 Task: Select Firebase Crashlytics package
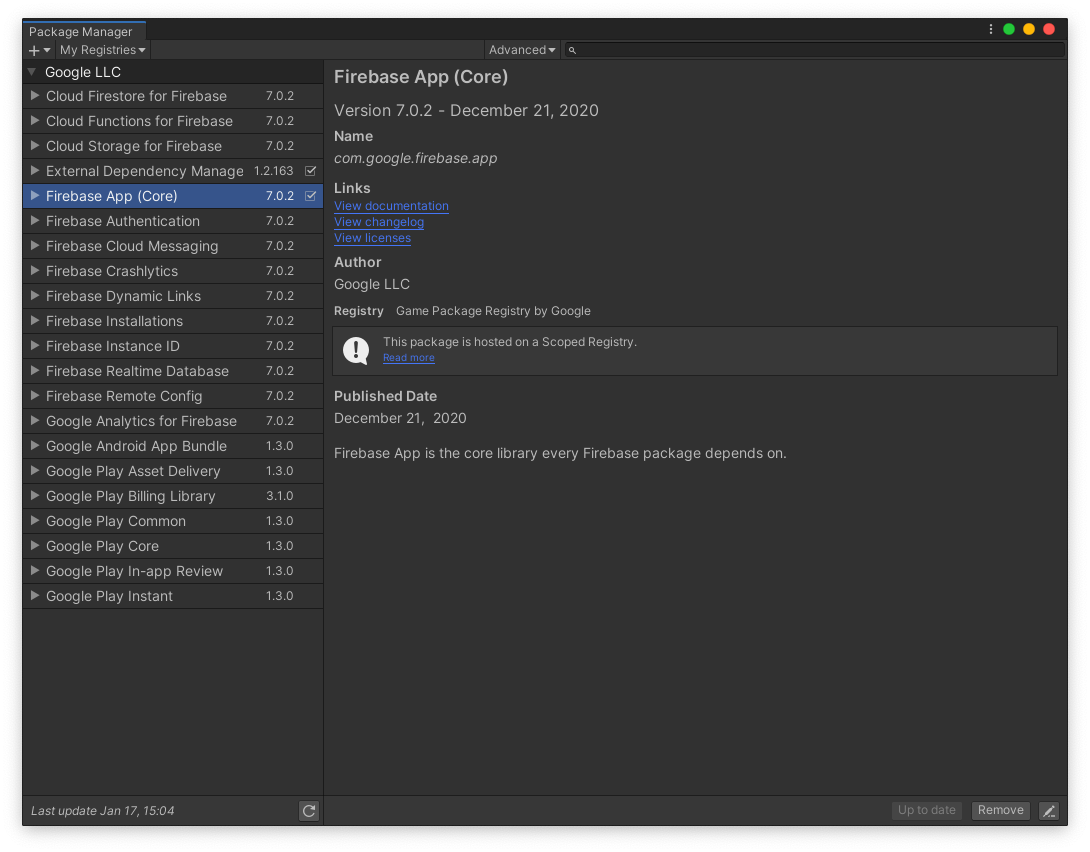point(172,271)
